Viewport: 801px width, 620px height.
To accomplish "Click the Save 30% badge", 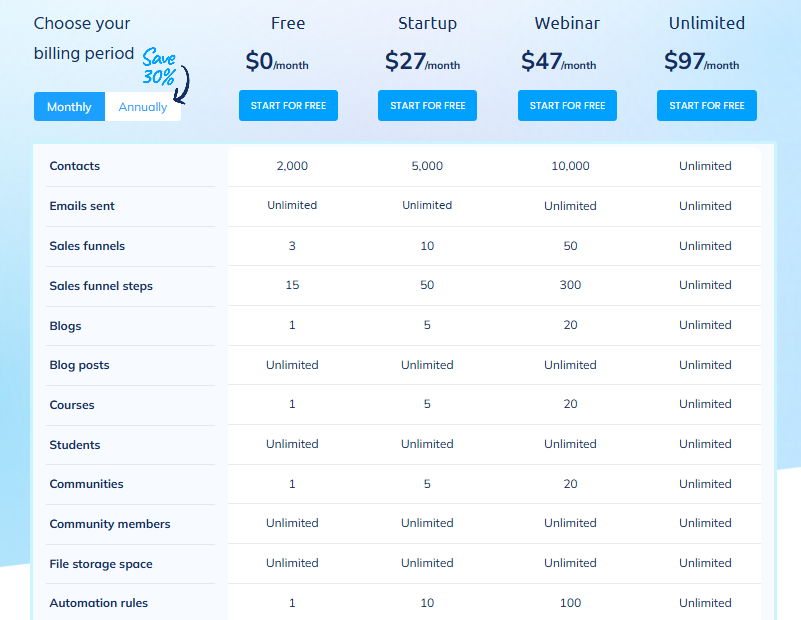I will (x=160, y=62).
